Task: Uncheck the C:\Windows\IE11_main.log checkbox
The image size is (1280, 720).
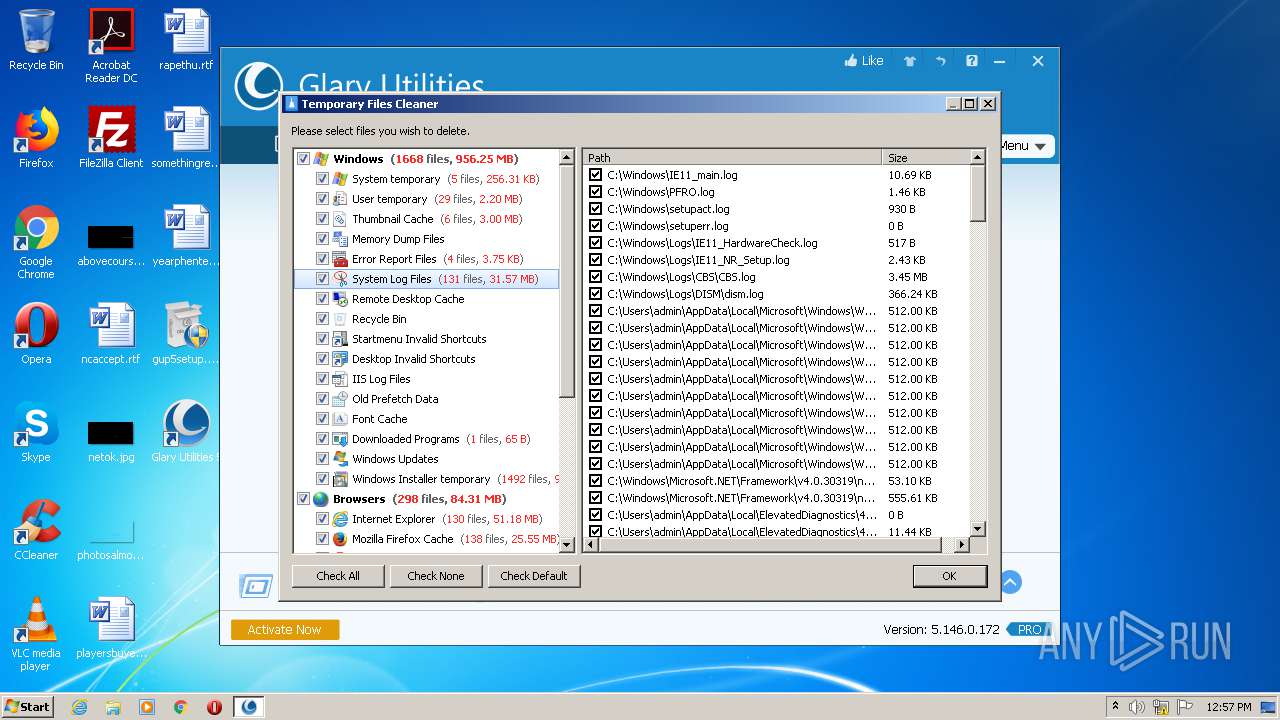Action: [596, 175]
